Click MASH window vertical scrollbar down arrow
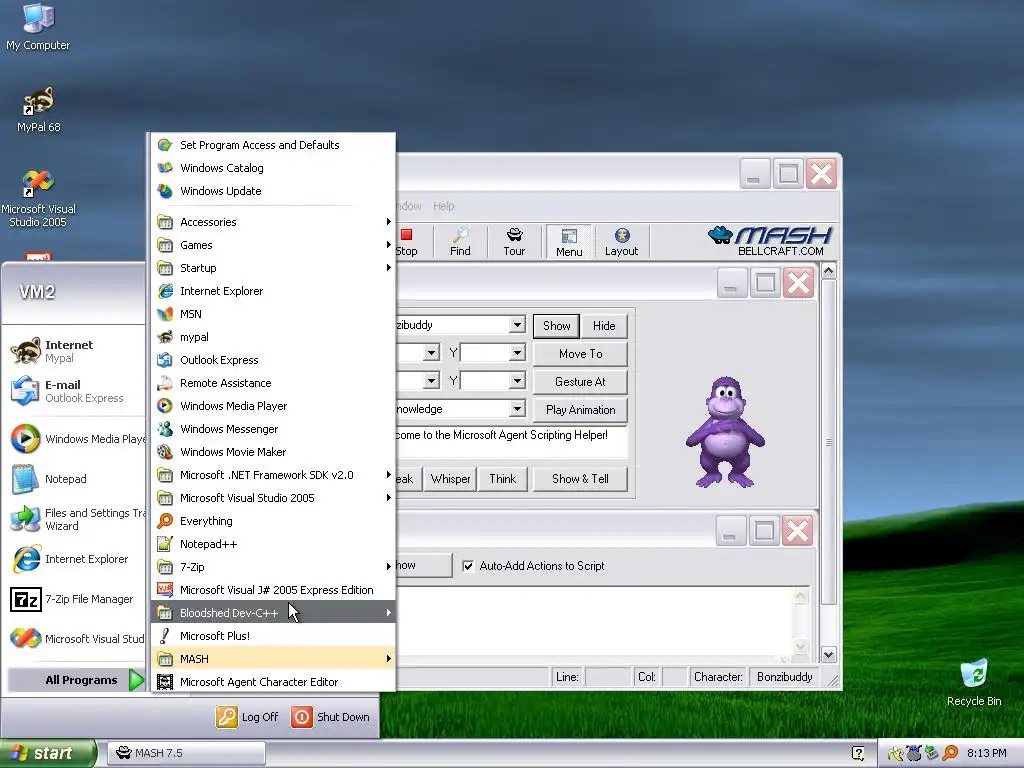 (829, 654)
